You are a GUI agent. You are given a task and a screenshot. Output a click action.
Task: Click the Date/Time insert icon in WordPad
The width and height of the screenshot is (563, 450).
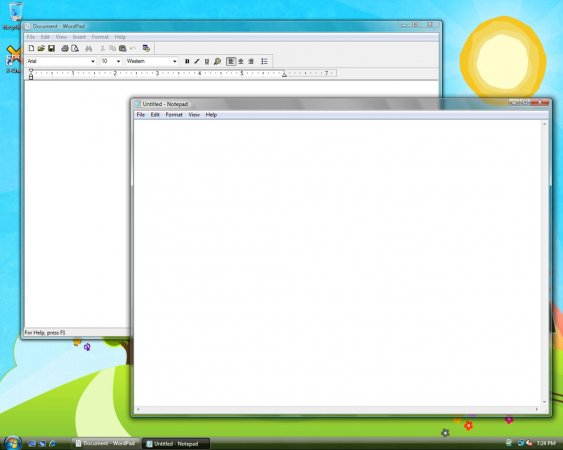[146, 48]
